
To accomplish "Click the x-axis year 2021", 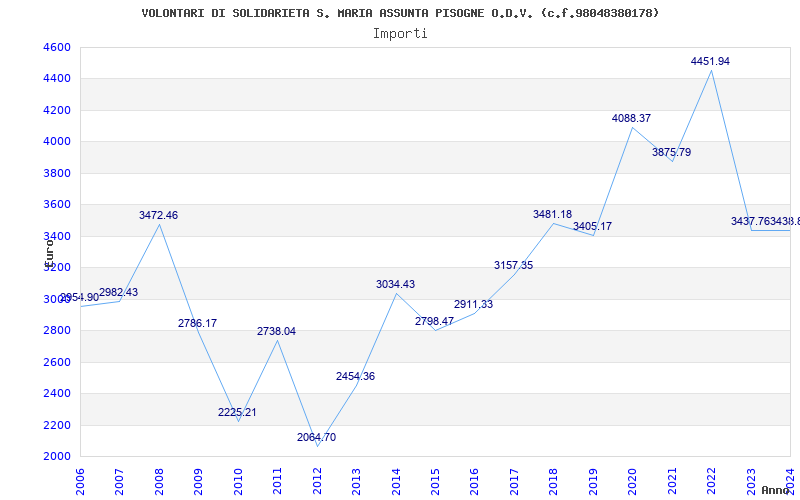I will 672,481.
